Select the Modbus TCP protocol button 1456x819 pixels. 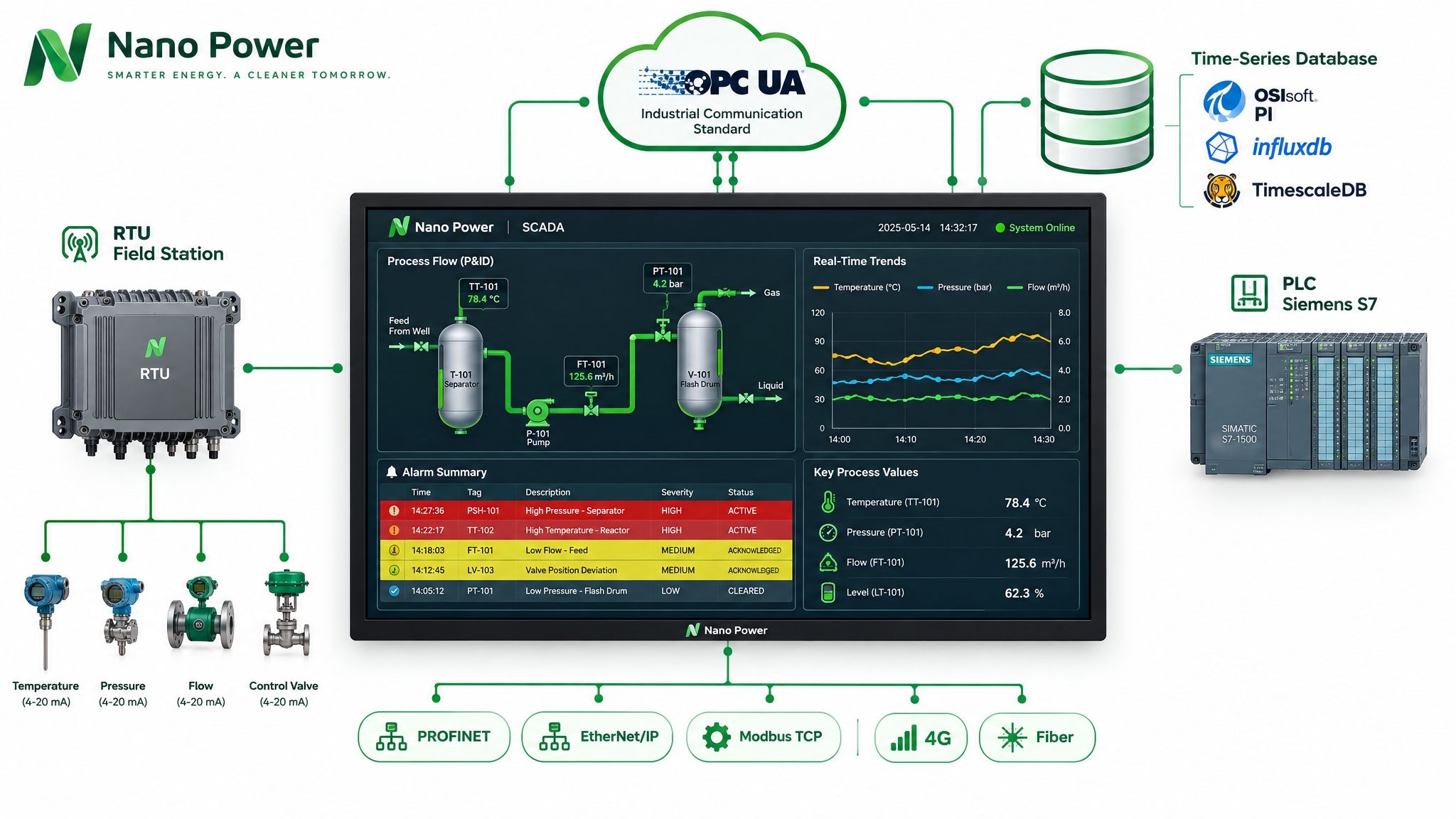click(764, 737)
